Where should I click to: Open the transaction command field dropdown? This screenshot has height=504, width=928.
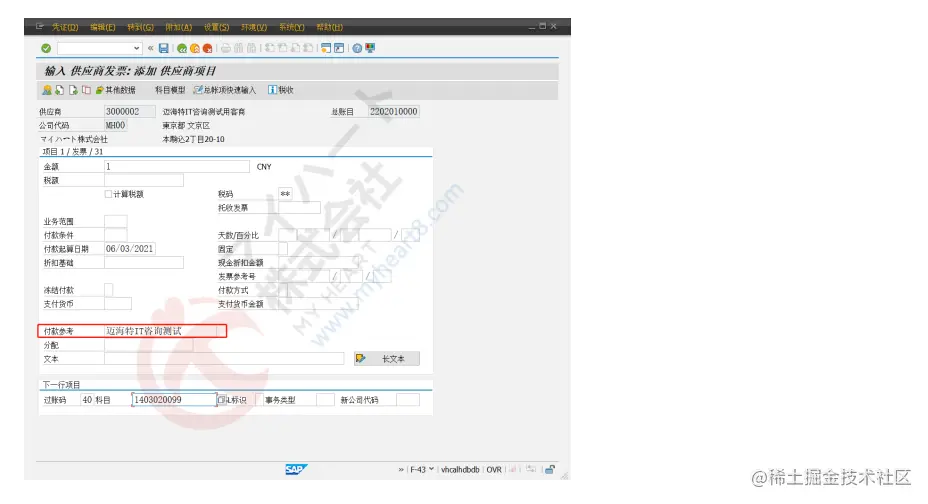pyautogui.click(x=137, y=49)
